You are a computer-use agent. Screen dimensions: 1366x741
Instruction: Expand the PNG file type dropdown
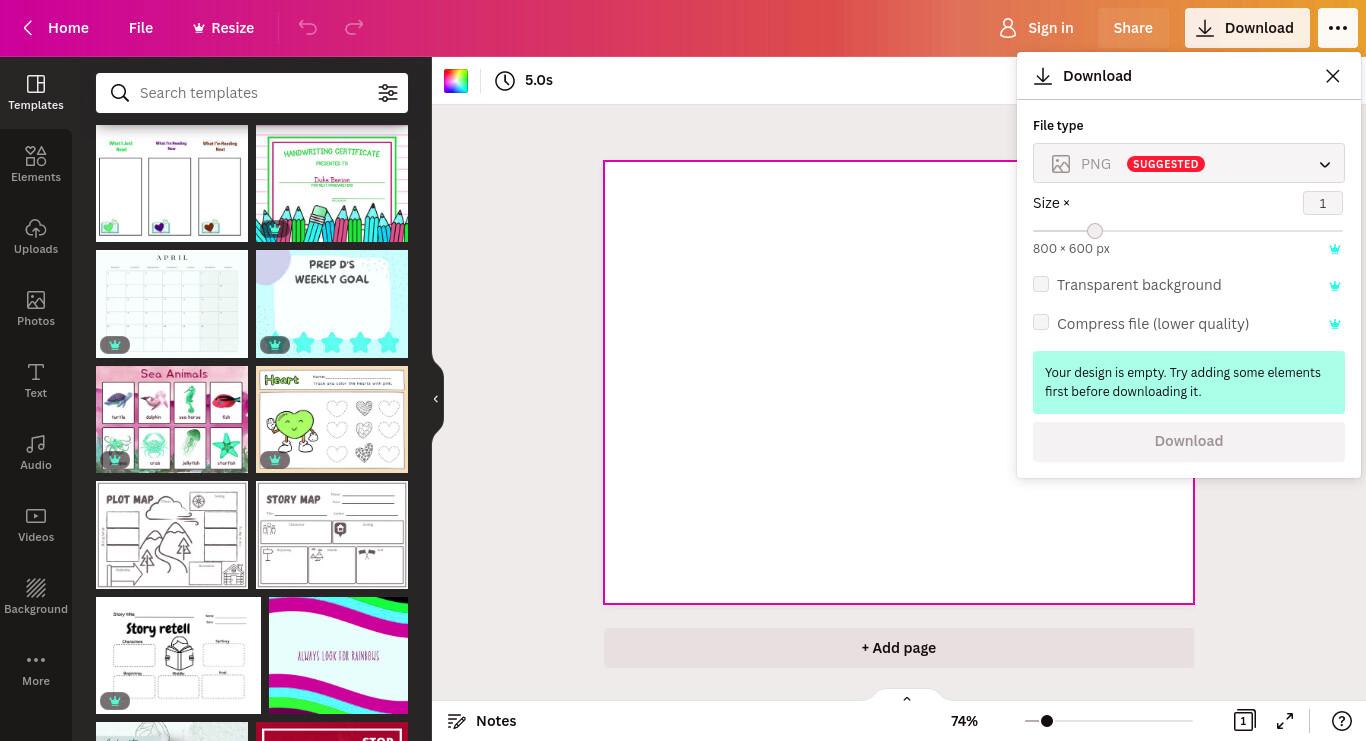[1189, 163]
